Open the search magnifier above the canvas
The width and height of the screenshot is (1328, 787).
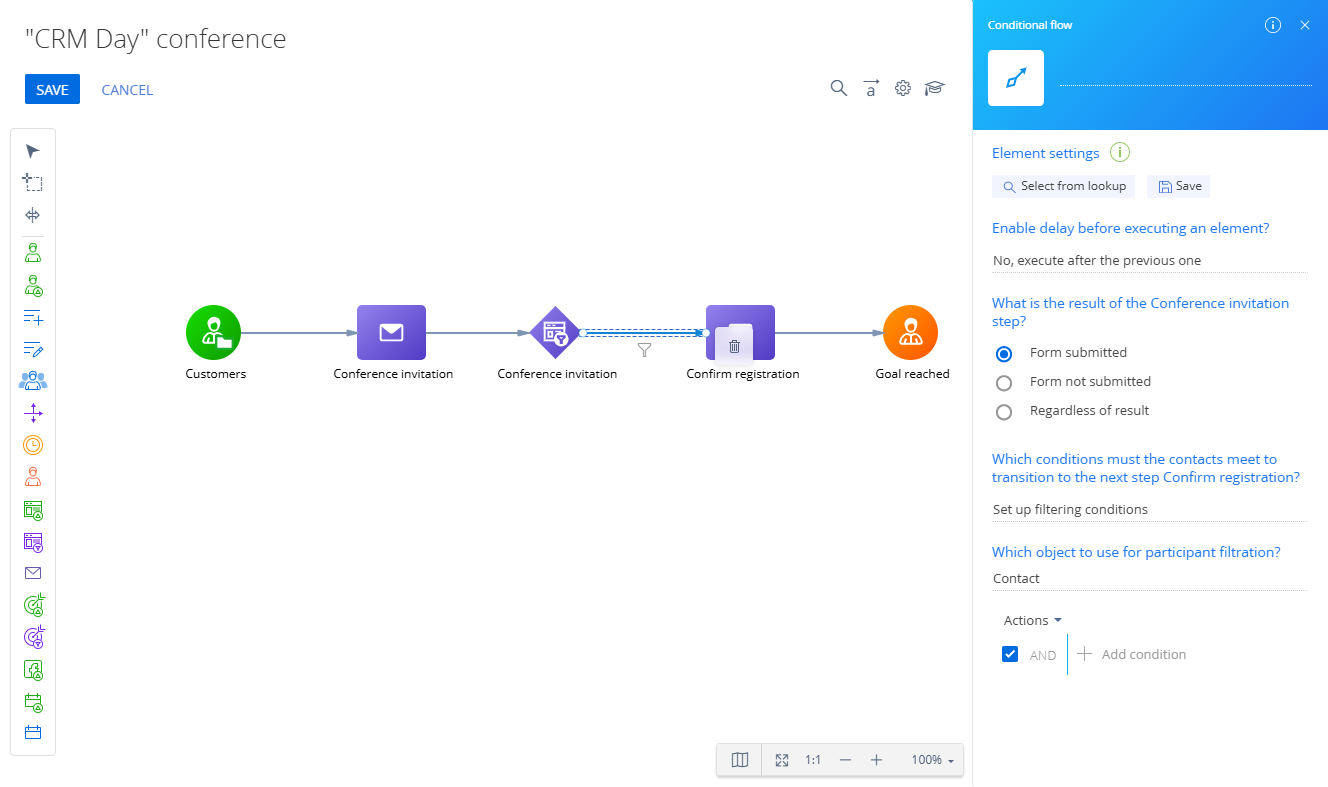click(839, 88)
